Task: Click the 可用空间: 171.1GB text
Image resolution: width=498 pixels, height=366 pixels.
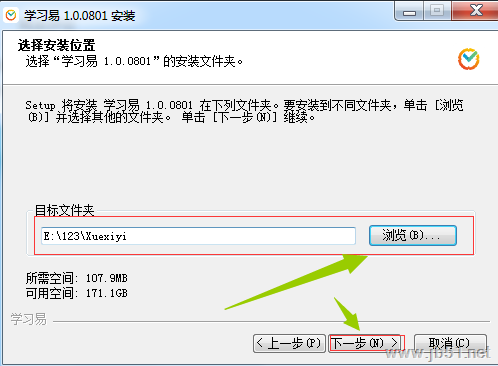Action: [77, 293]
